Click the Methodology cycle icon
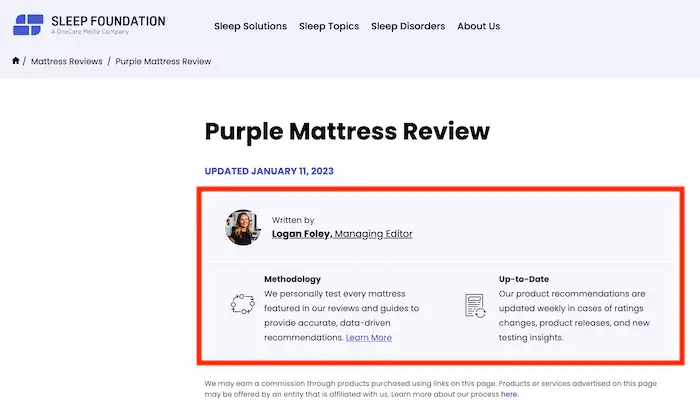 point(243,304)
